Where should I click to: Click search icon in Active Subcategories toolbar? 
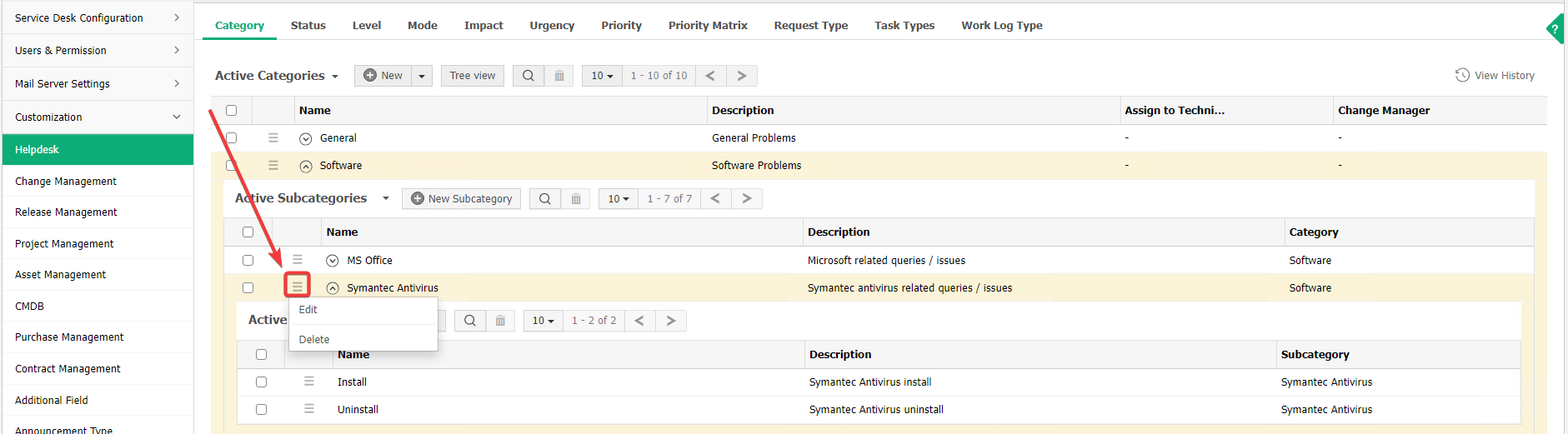pos(544,199)
